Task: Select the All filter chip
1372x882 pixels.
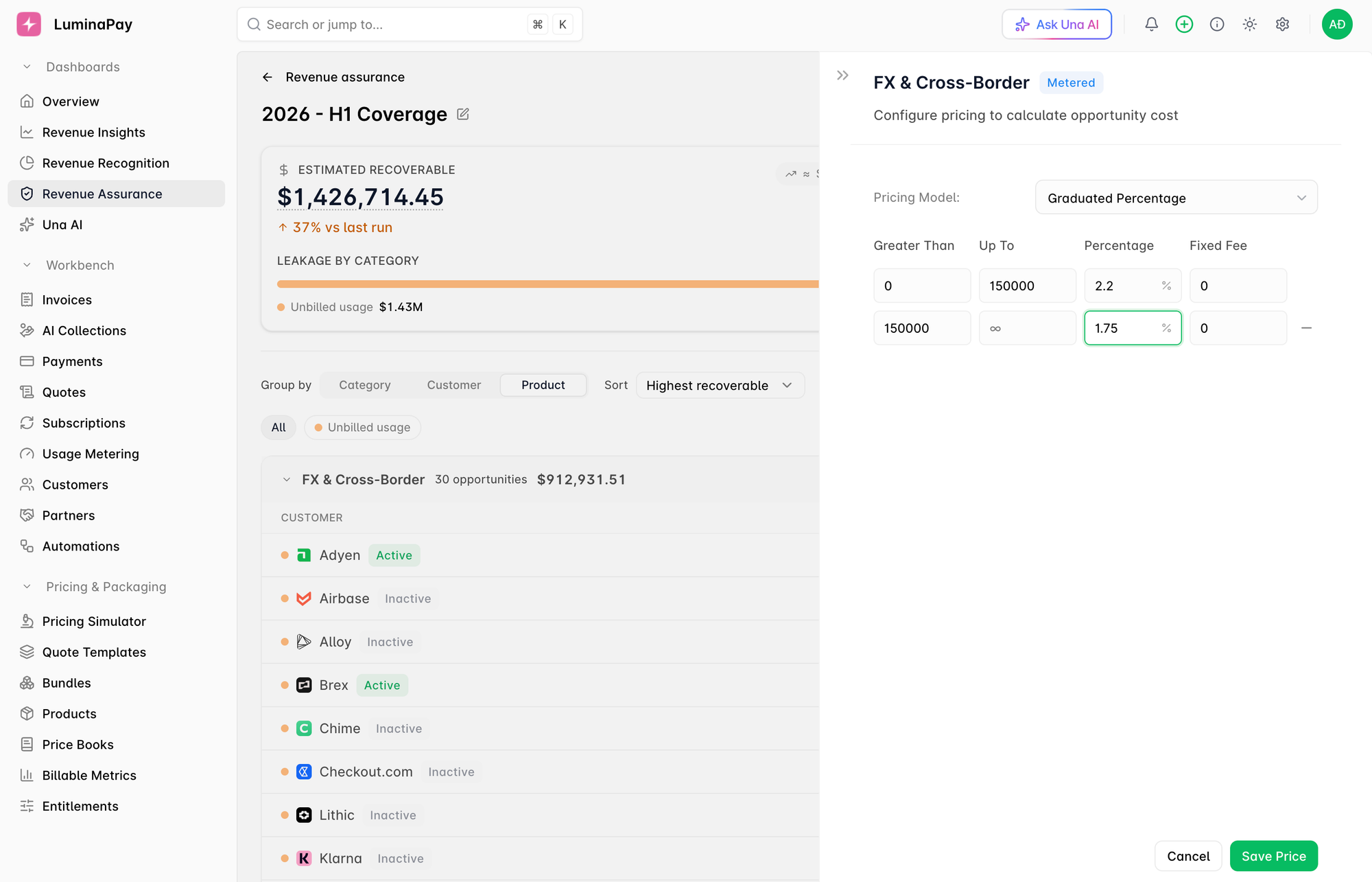Action: [279, 428]
